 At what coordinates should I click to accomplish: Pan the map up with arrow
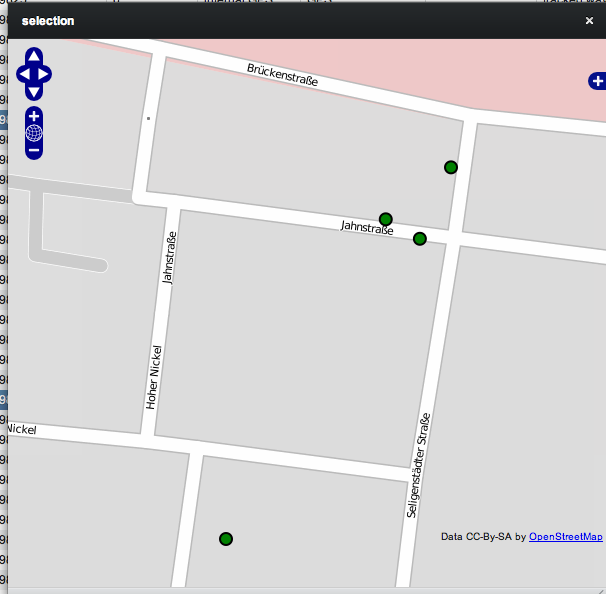(x=34, y=58)
